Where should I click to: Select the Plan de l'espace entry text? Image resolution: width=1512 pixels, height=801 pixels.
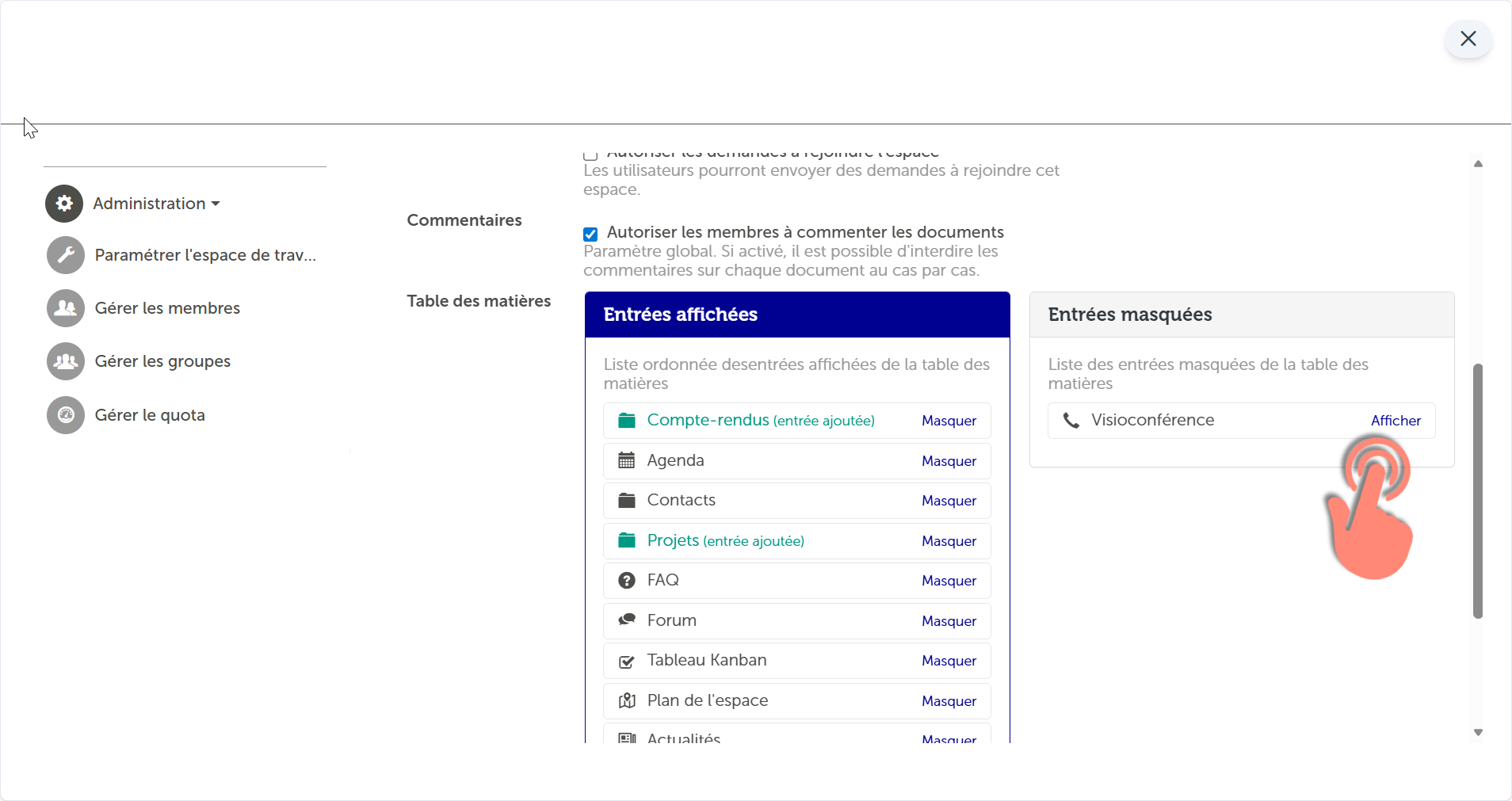707,700
